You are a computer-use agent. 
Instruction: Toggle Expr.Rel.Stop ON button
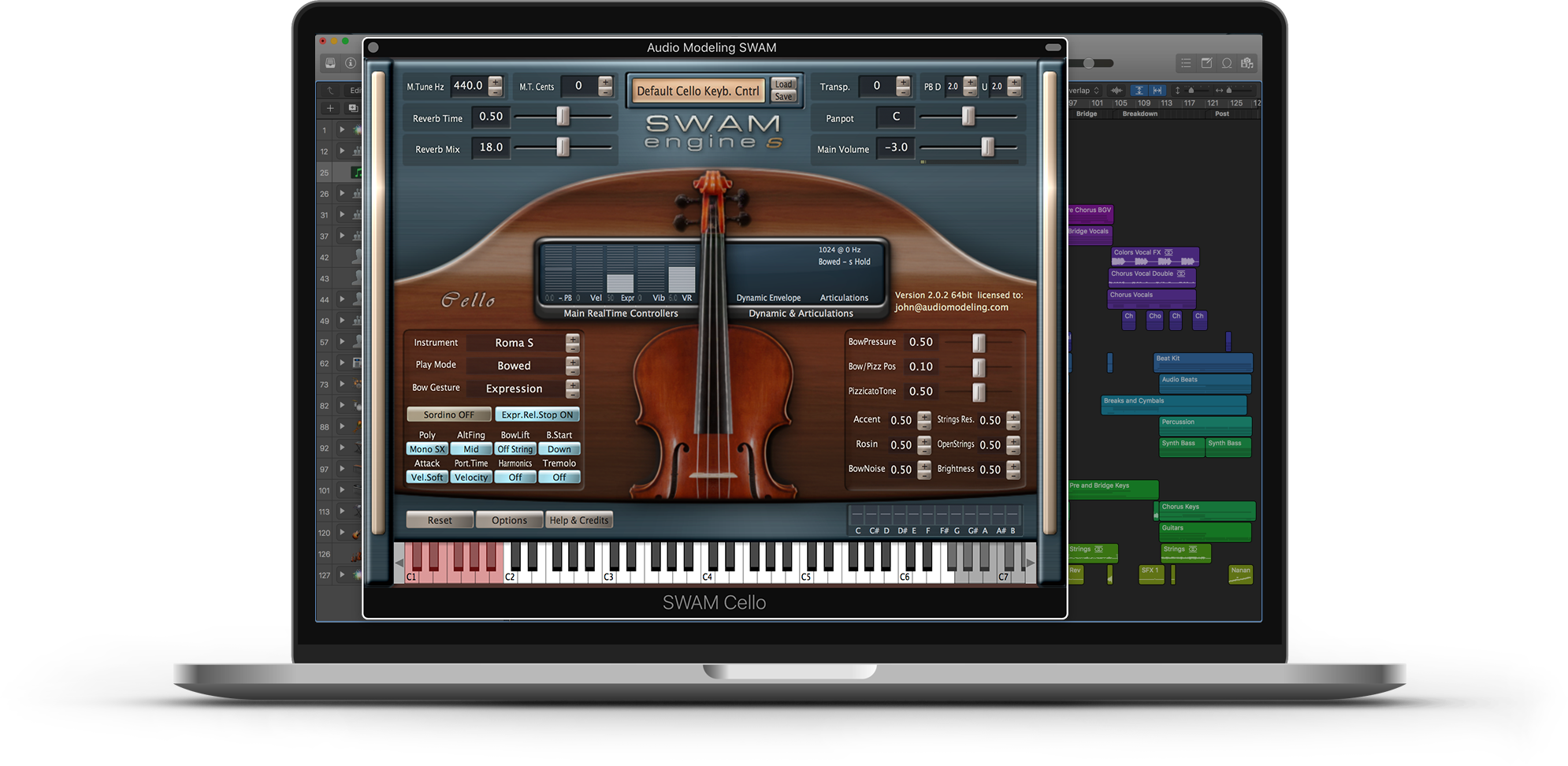(x=537, y=415)
